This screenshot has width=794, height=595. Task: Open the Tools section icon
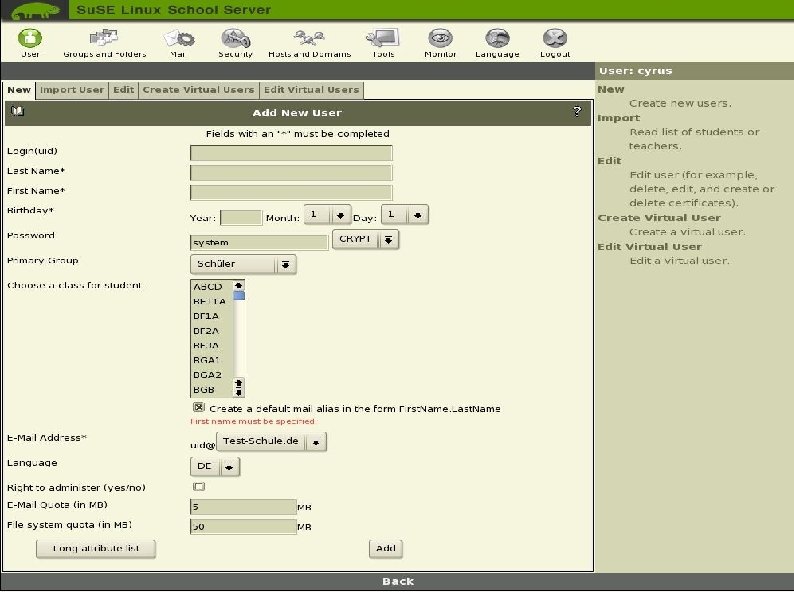[383, 38]
